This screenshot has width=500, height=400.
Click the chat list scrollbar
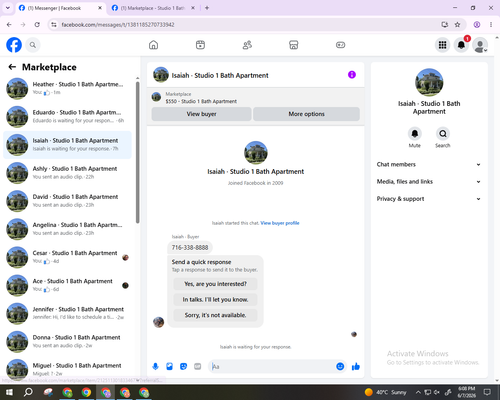click(137, 152)
